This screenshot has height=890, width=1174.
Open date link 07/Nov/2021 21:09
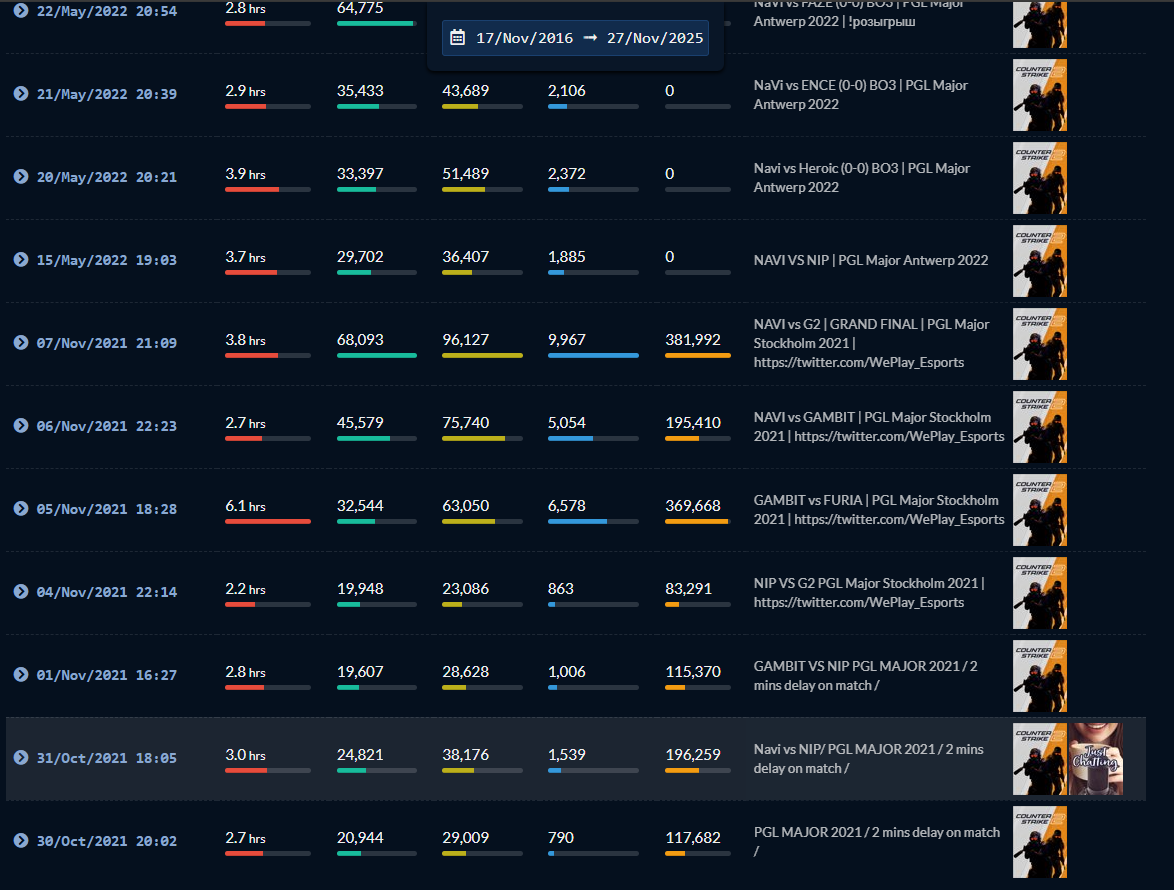[x=106, y=344]
